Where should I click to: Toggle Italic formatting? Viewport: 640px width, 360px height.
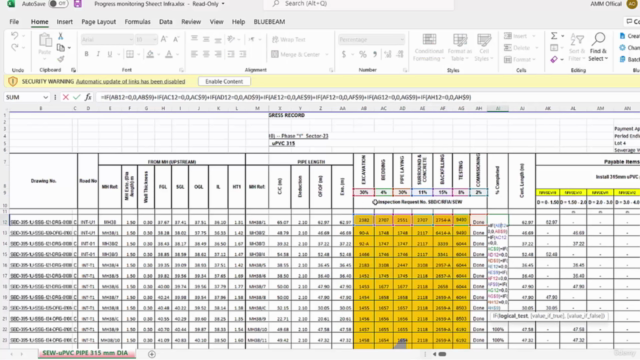98,54
